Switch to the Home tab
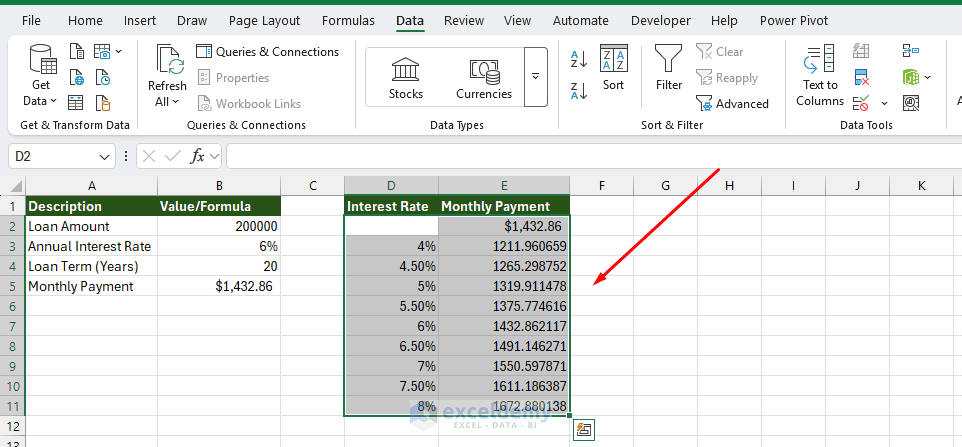This screenshot has height=447, width=962. [85, 21]
